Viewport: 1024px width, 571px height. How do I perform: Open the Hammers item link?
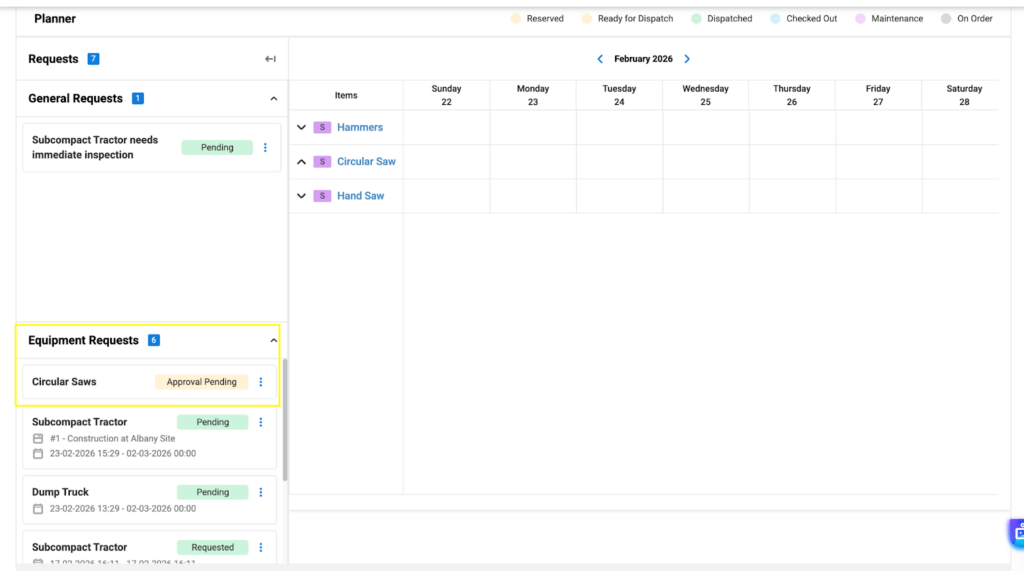(x=360, y=128)
